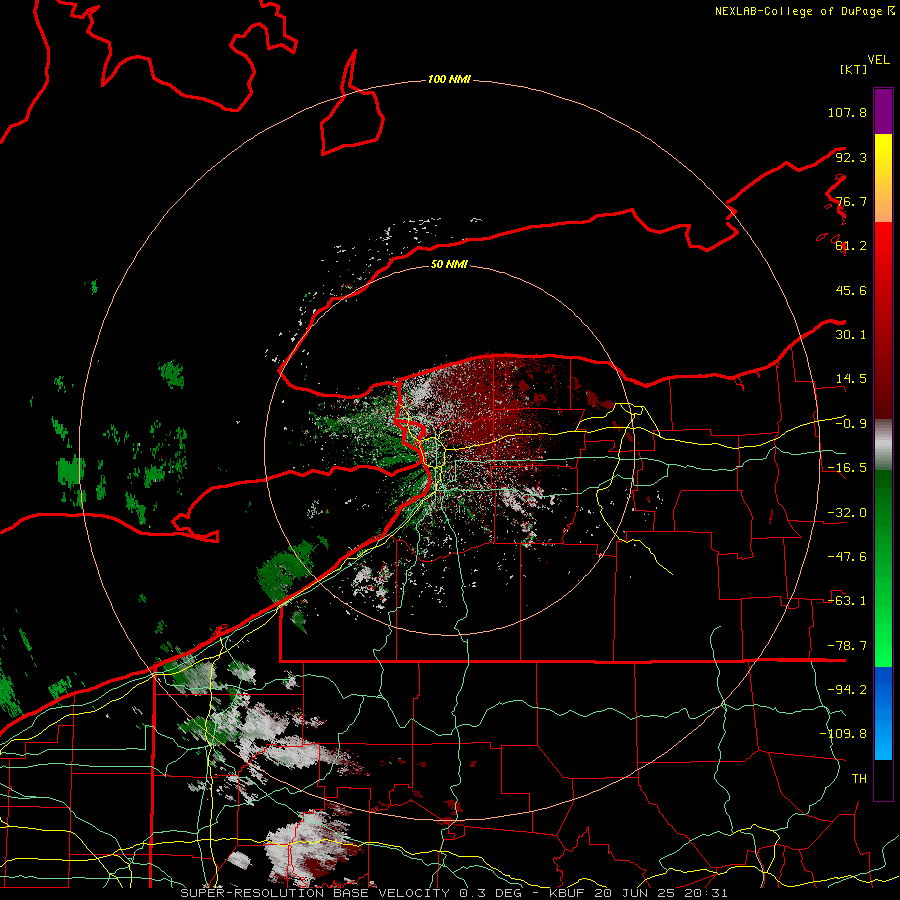
Task: Select the 30.1 velocity scale value
Action: [x=851, y=335]
